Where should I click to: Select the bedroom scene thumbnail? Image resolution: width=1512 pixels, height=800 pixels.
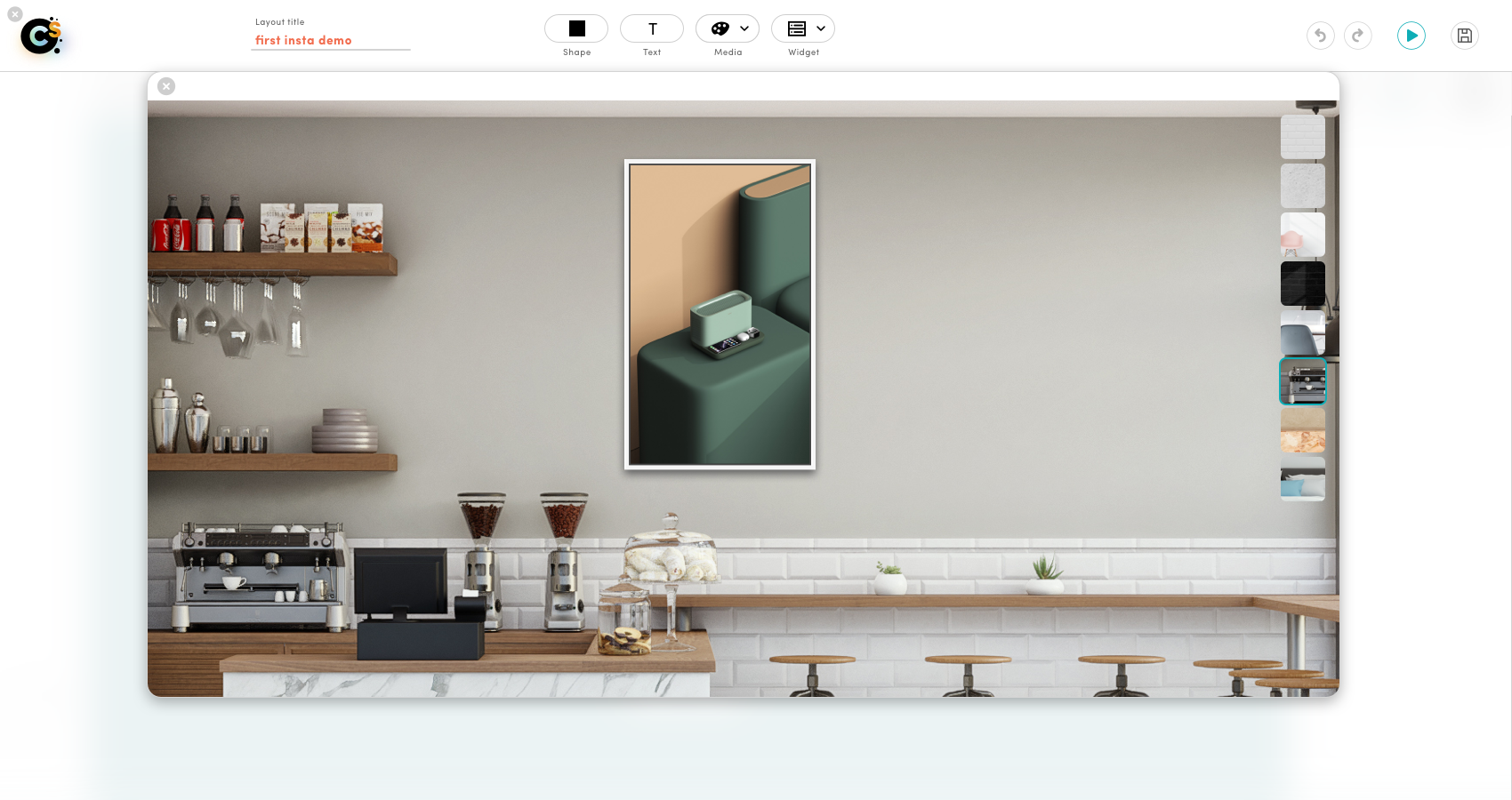click(1303, 479)
